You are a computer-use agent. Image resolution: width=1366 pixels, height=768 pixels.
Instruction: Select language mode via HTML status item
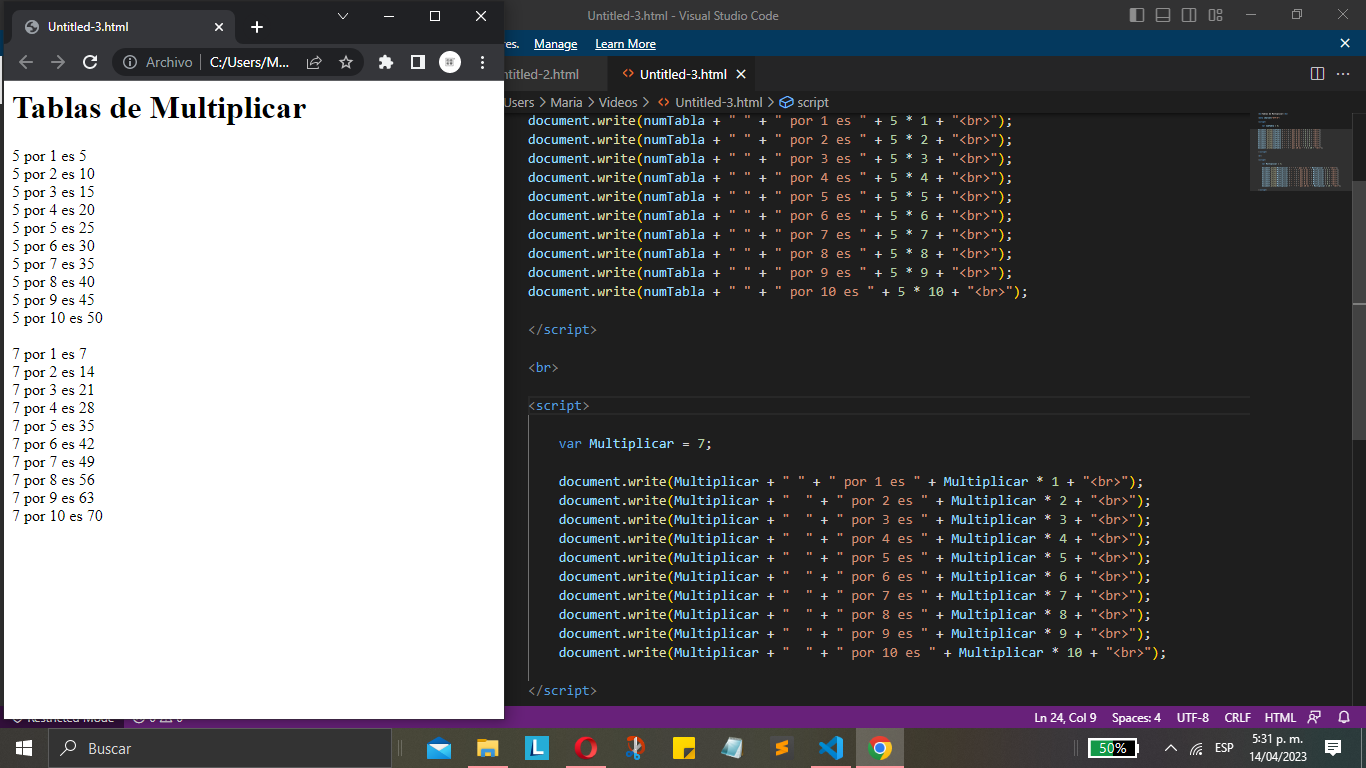coord(1280,717)
